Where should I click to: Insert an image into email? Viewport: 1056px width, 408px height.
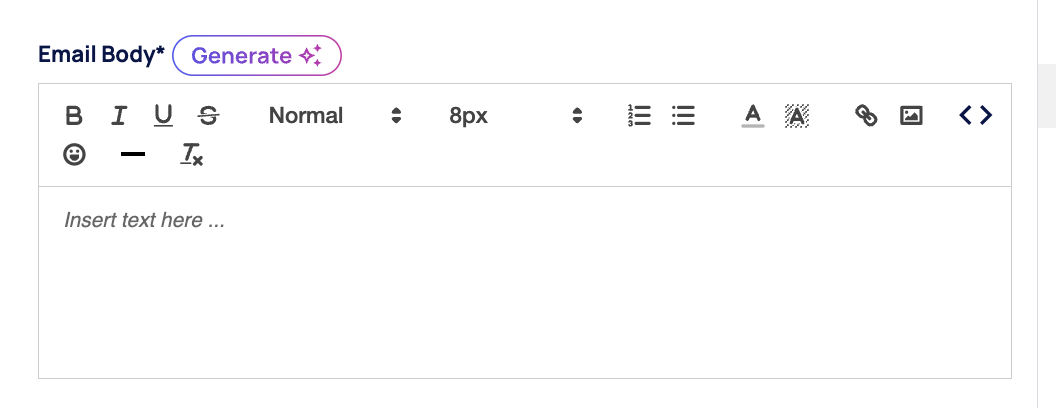click(910, 116)
